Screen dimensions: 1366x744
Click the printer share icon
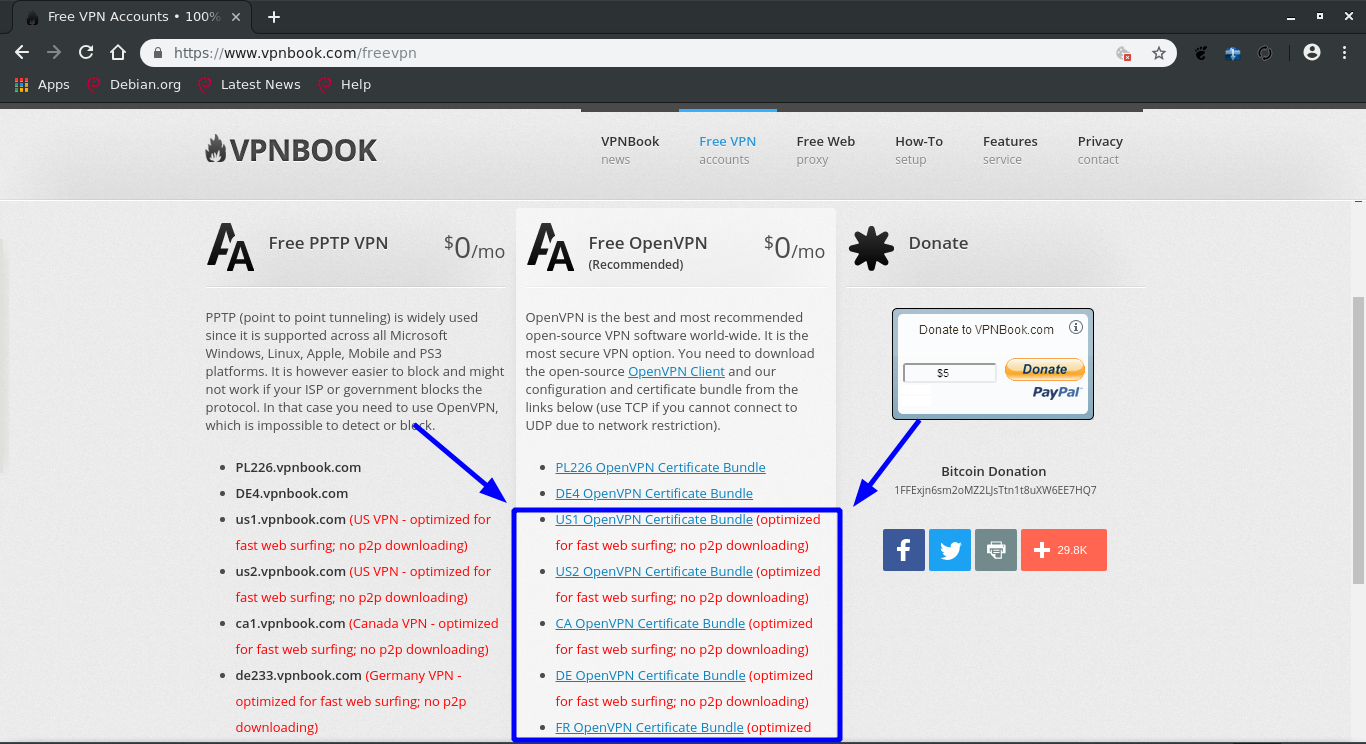click(996, 550)
